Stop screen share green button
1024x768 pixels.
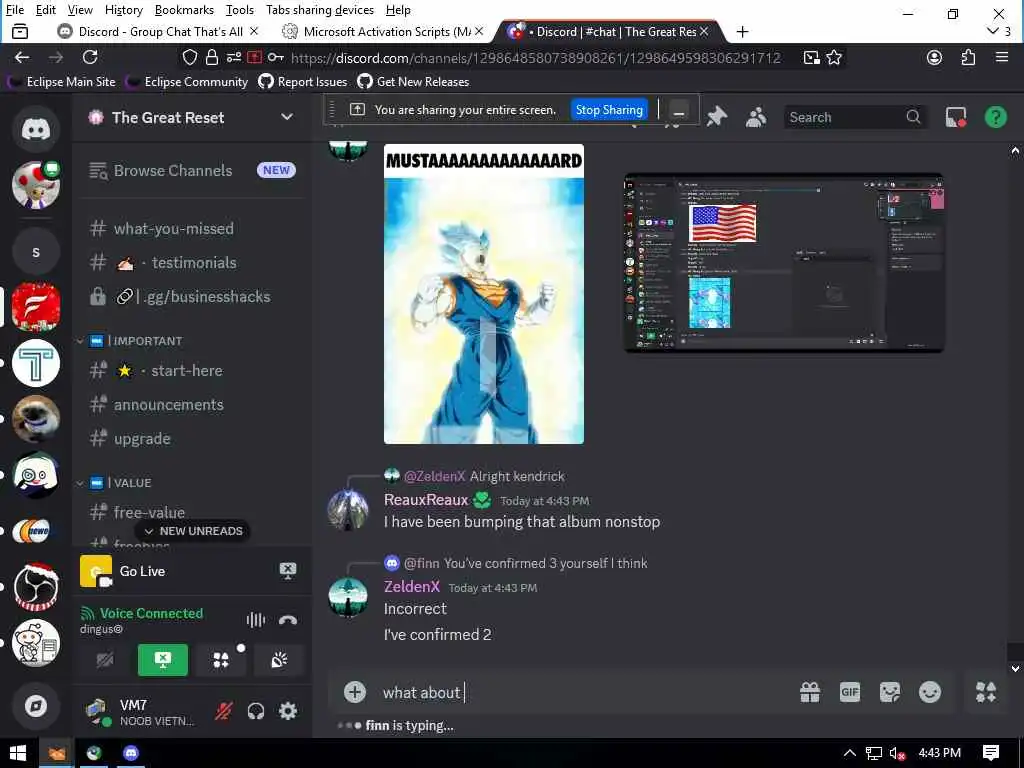(163, 660)
